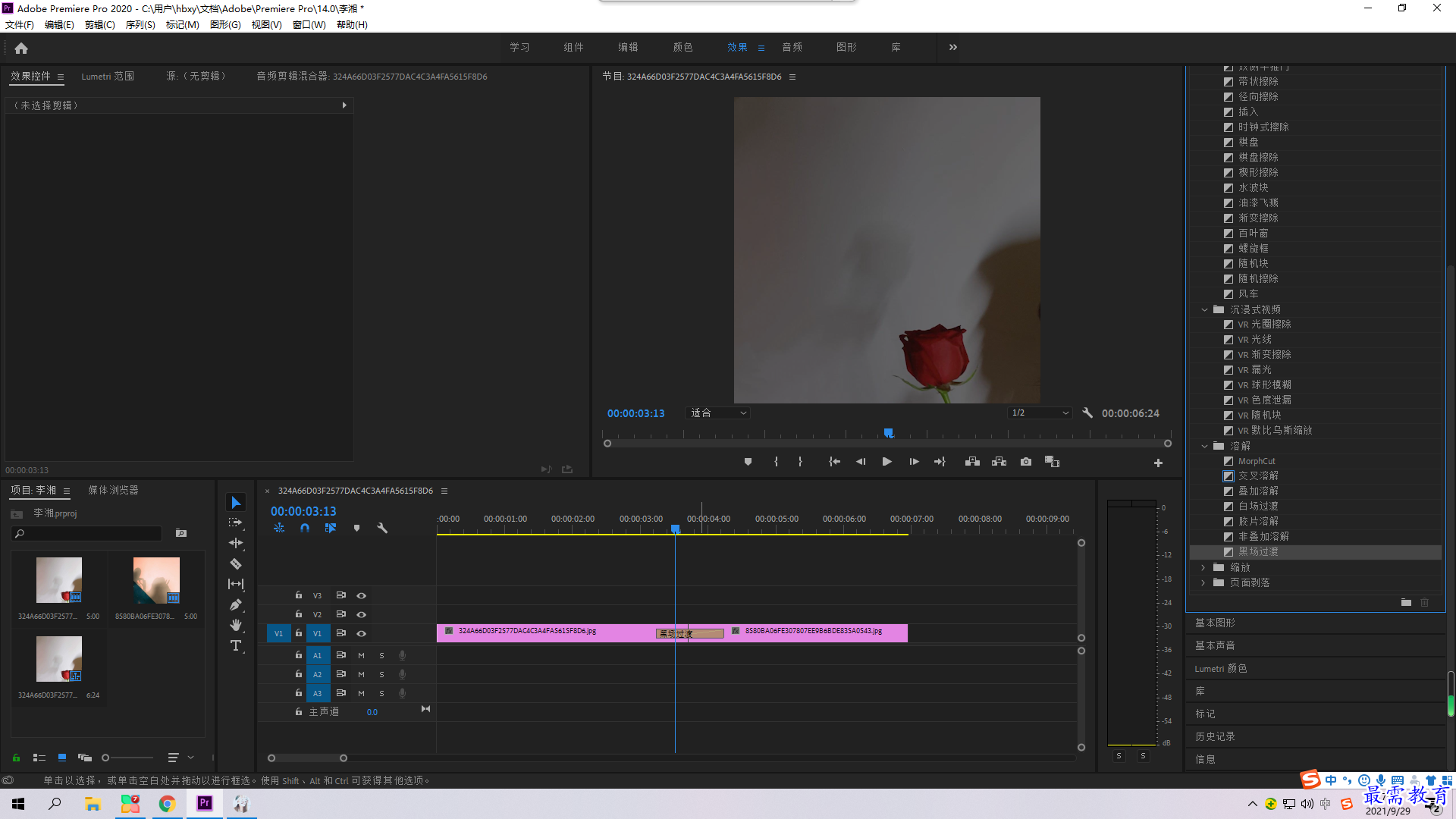Screen dimensions: 1456x819
Task: Toggle V1 track output eye
Action: 362,634
